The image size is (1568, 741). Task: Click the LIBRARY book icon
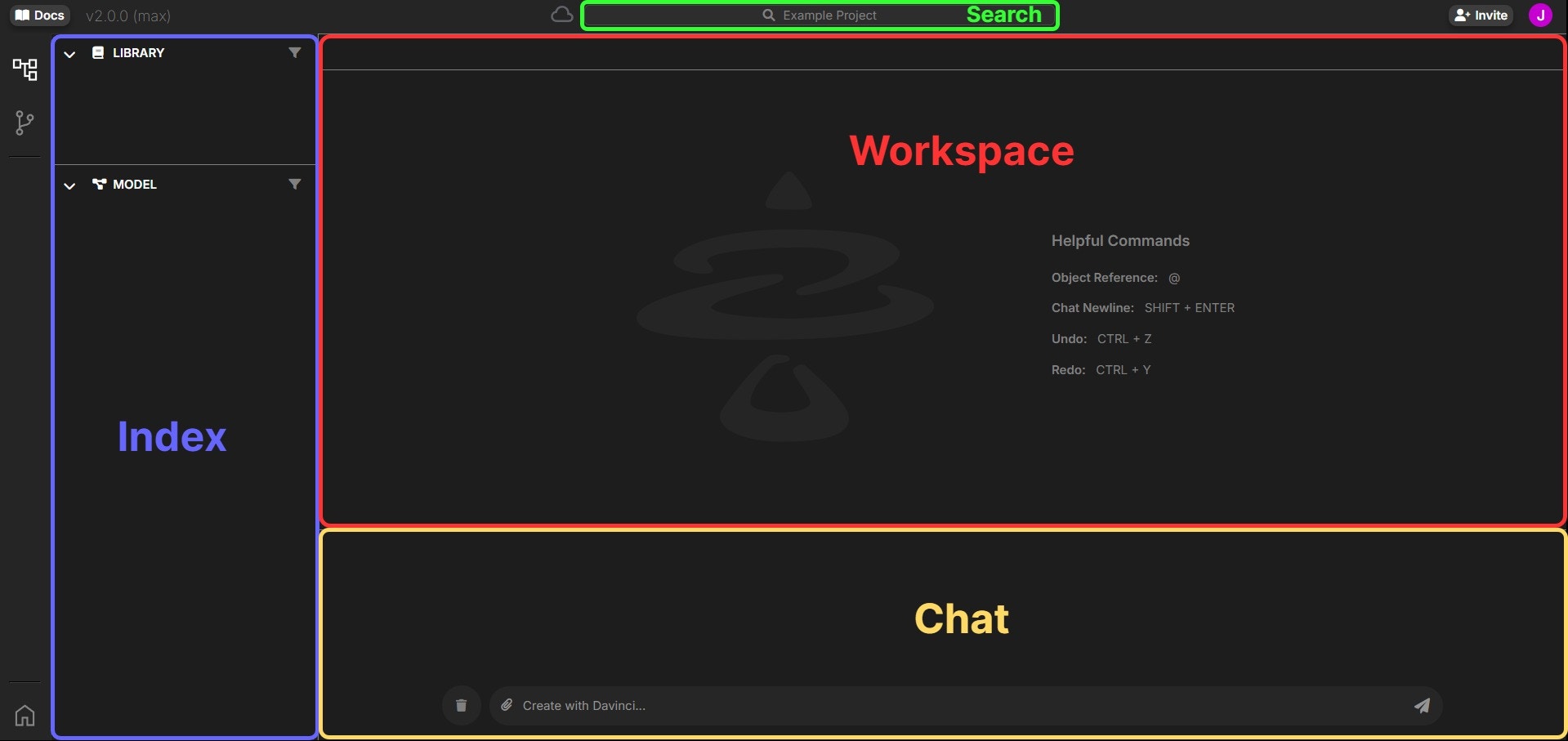(98, 53)
